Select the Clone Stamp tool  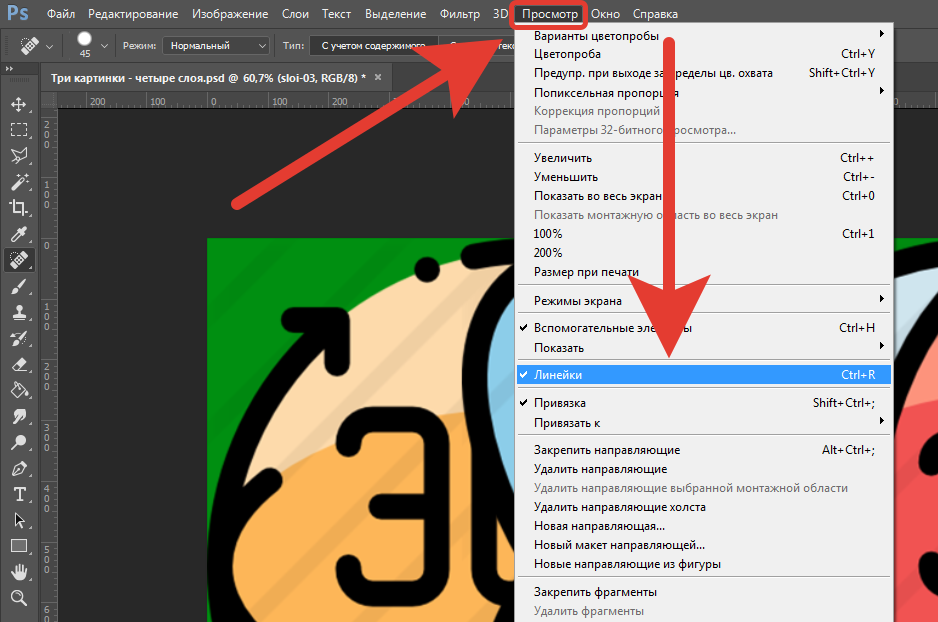pyautogui.click(x=19, y=312)
